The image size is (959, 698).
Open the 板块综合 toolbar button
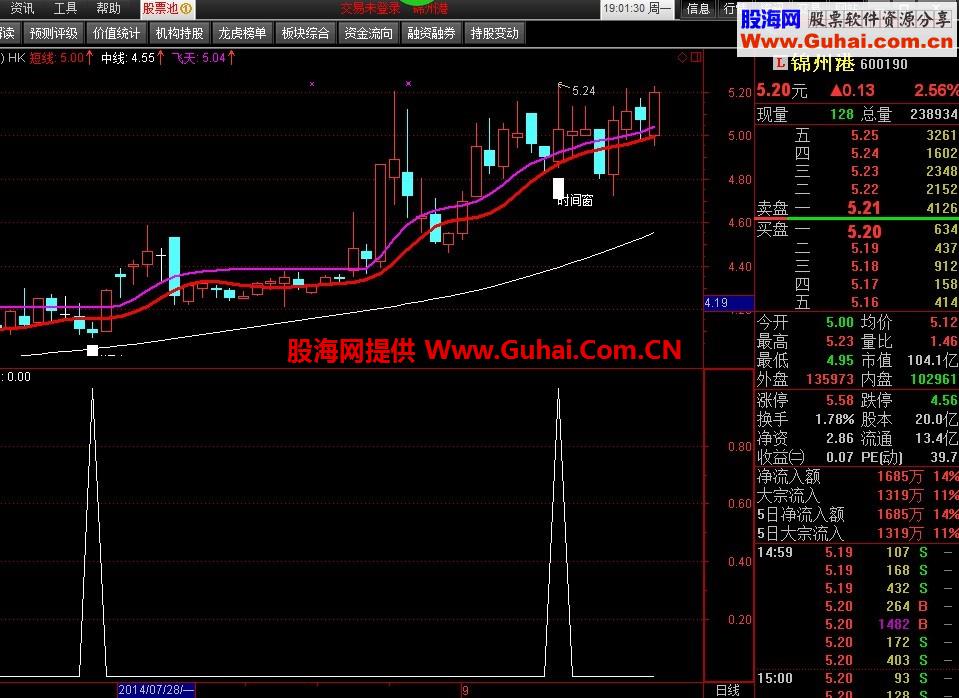point(305,34)
